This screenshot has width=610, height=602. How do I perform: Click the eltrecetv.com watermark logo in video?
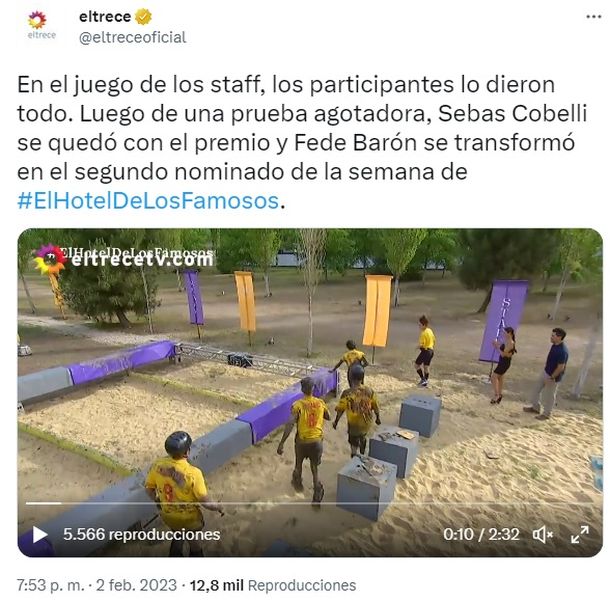tap(124, 258)
